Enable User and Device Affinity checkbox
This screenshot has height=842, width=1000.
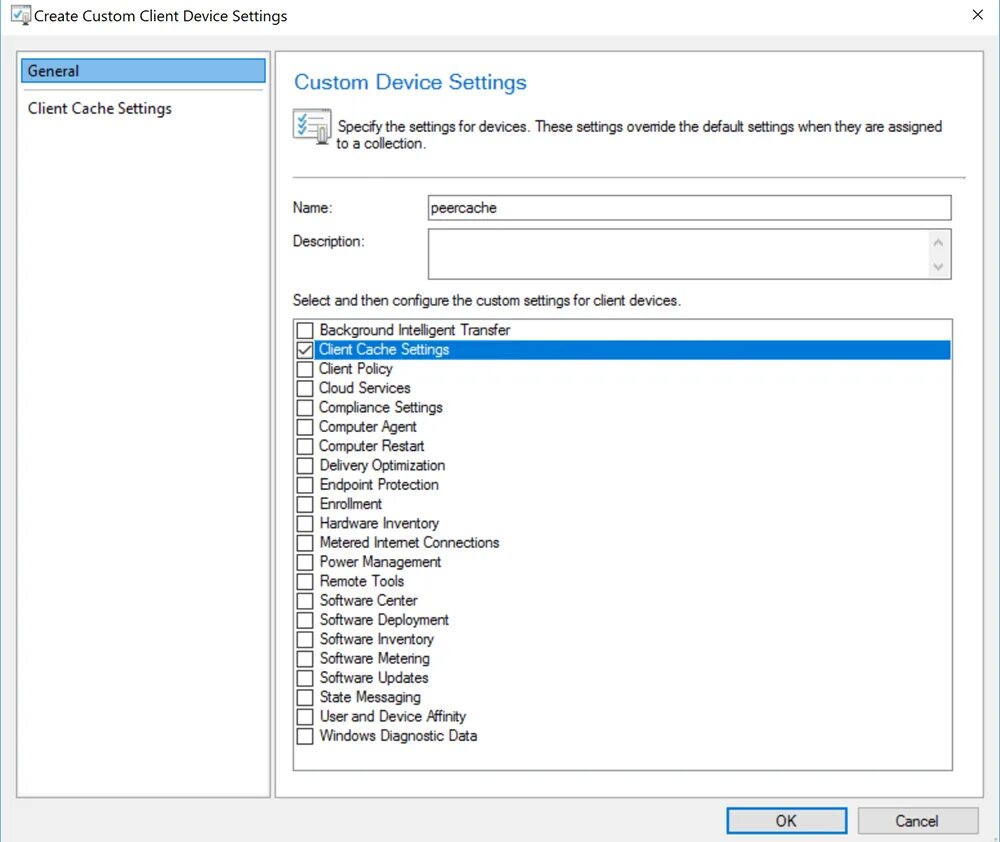click(305, 716)
